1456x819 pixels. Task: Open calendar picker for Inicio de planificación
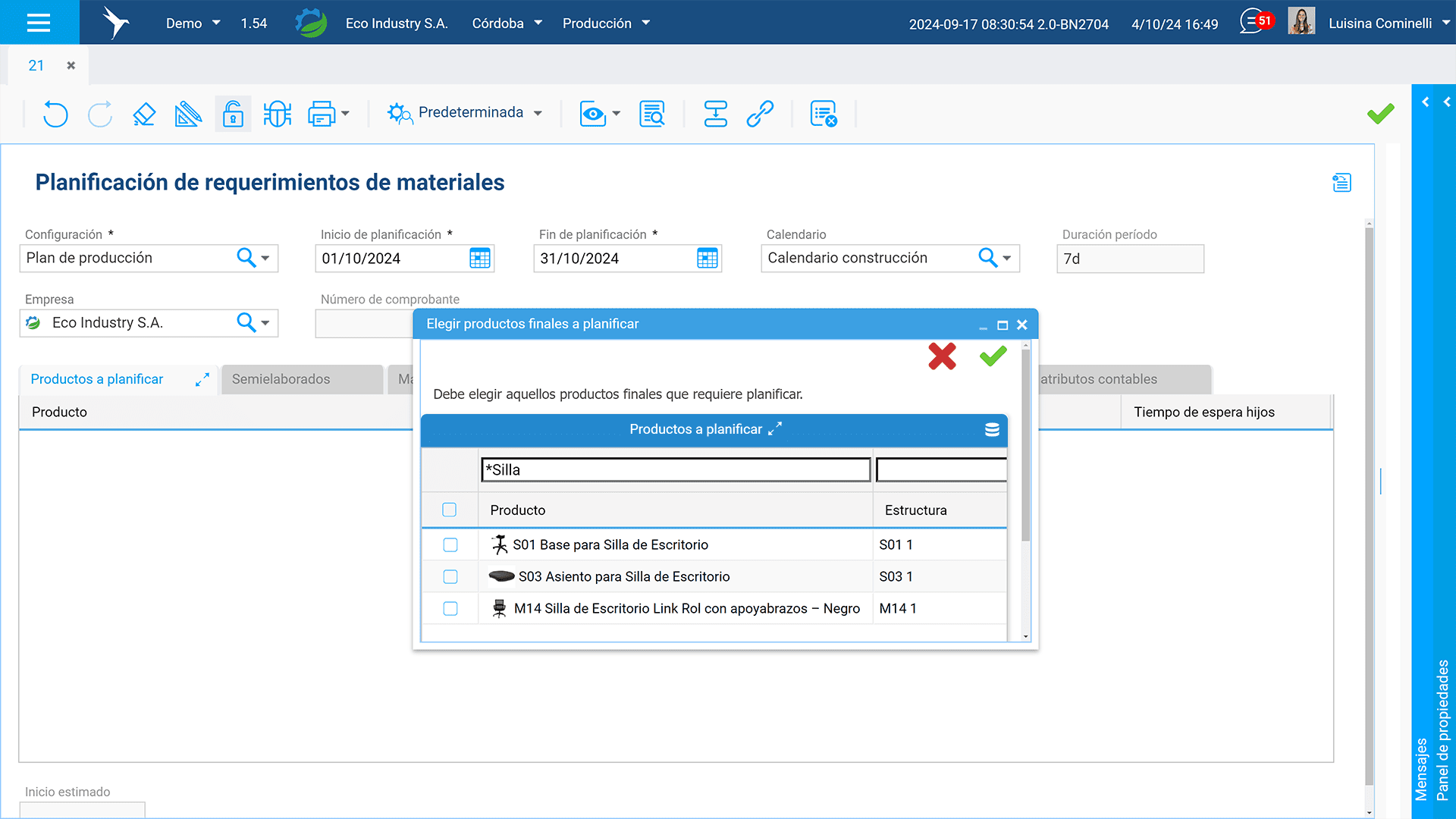pyautogui.click(x=479, y=259)
